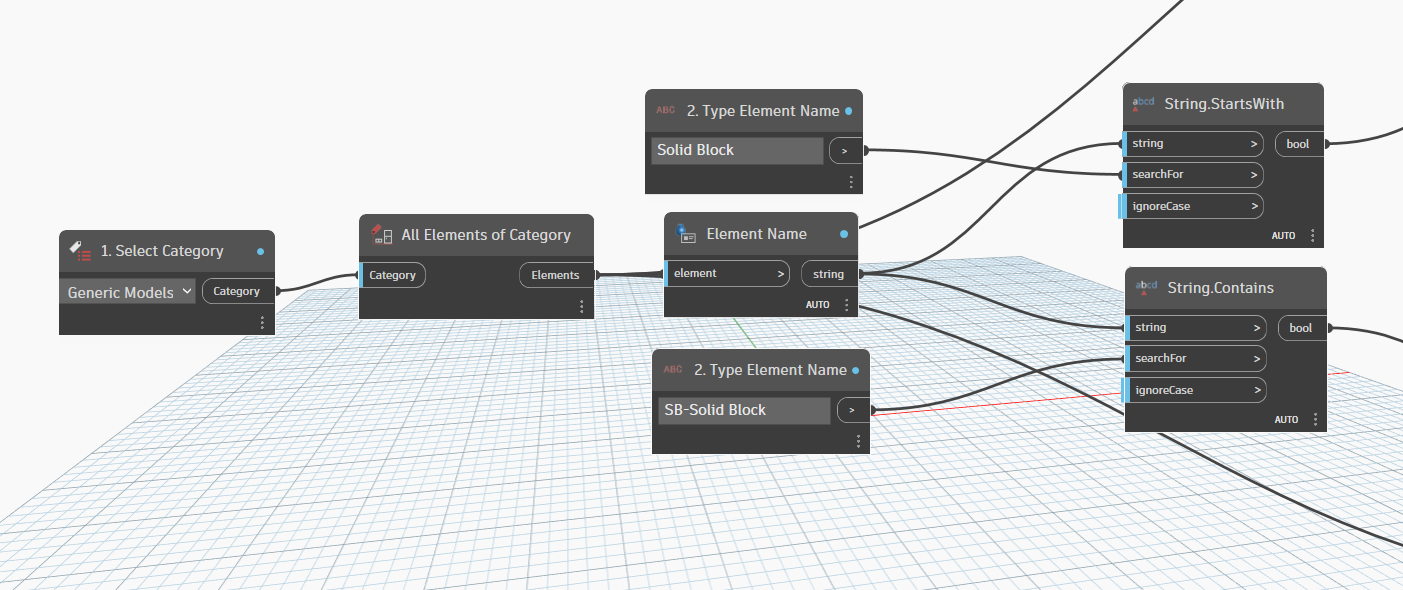Click the ABC icon on the Solid Block node
The image size is (1403, 590).
coord(665,110)
